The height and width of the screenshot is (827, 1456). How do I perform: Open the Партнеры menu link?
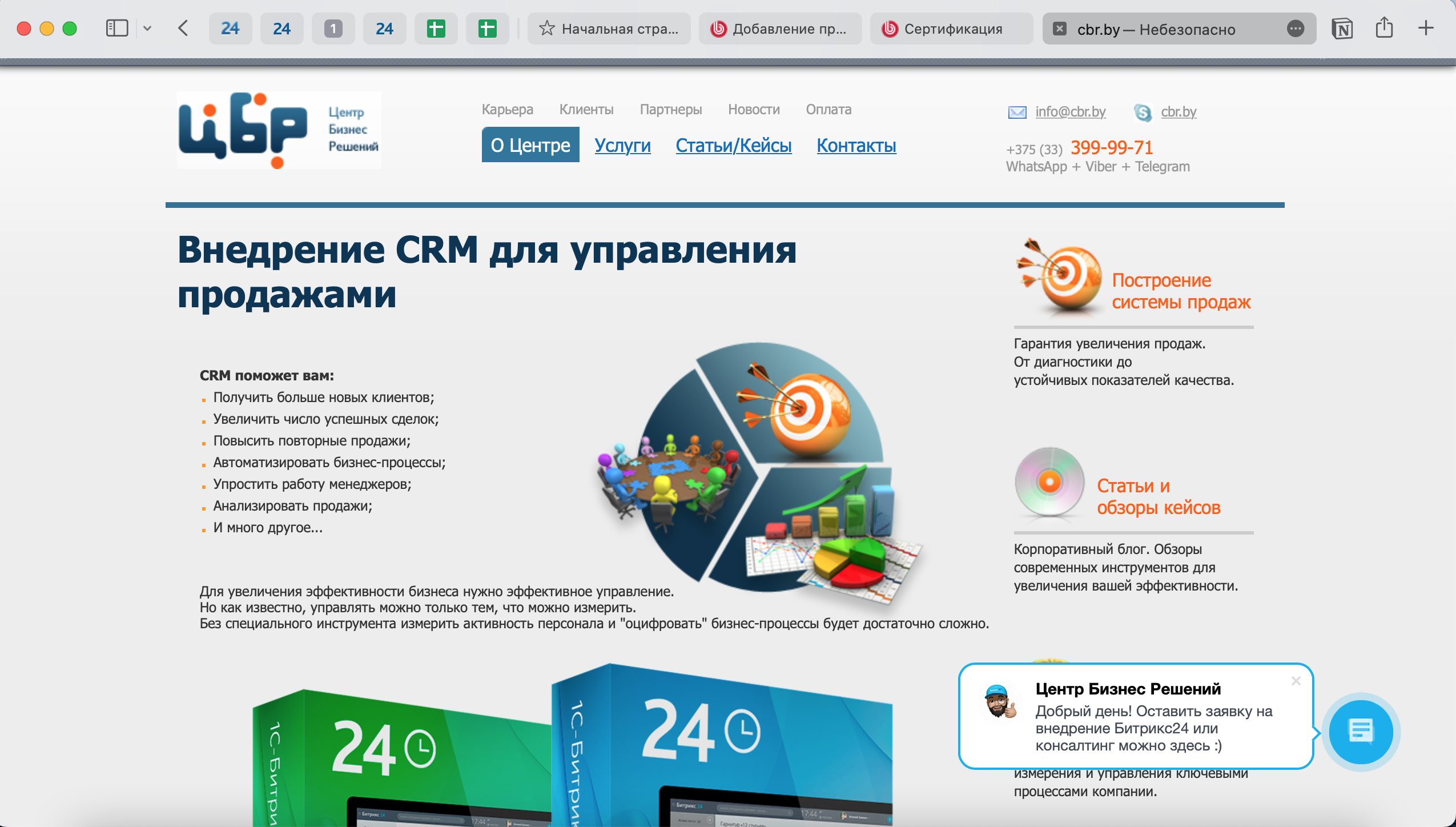tap(671, 109)
